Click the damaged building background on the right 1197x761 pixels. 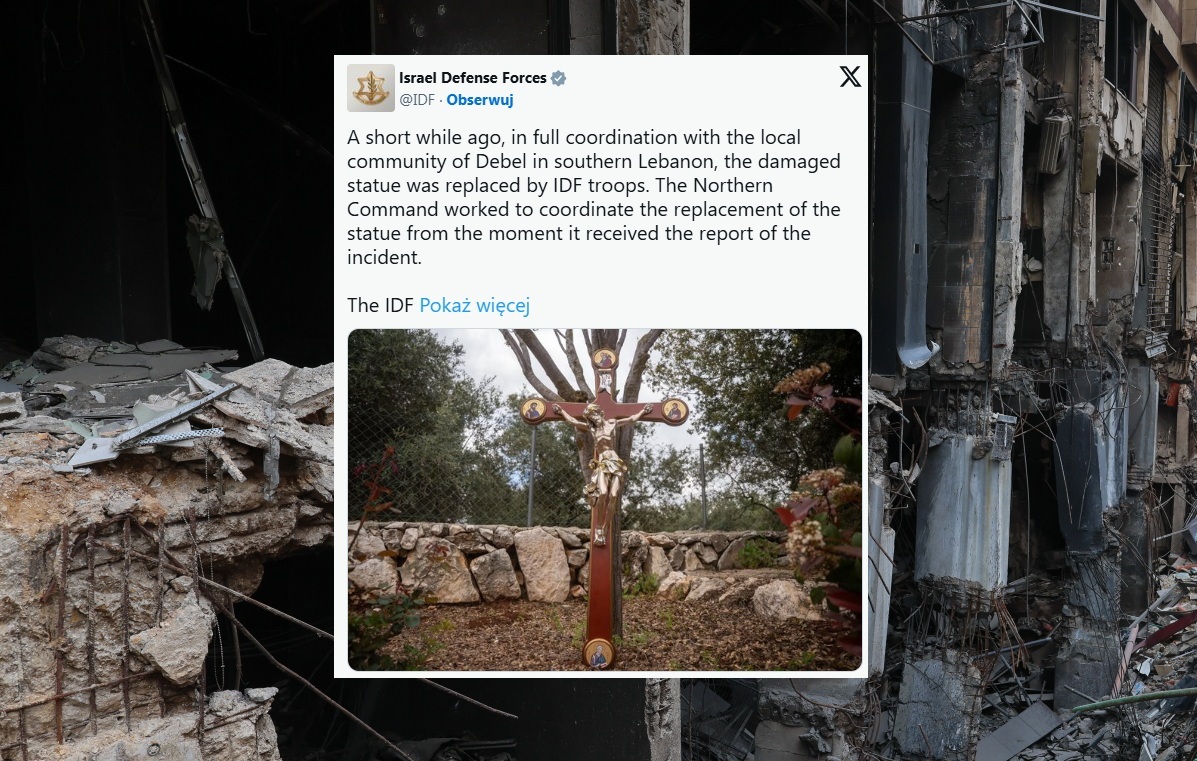pos(1032,380)
